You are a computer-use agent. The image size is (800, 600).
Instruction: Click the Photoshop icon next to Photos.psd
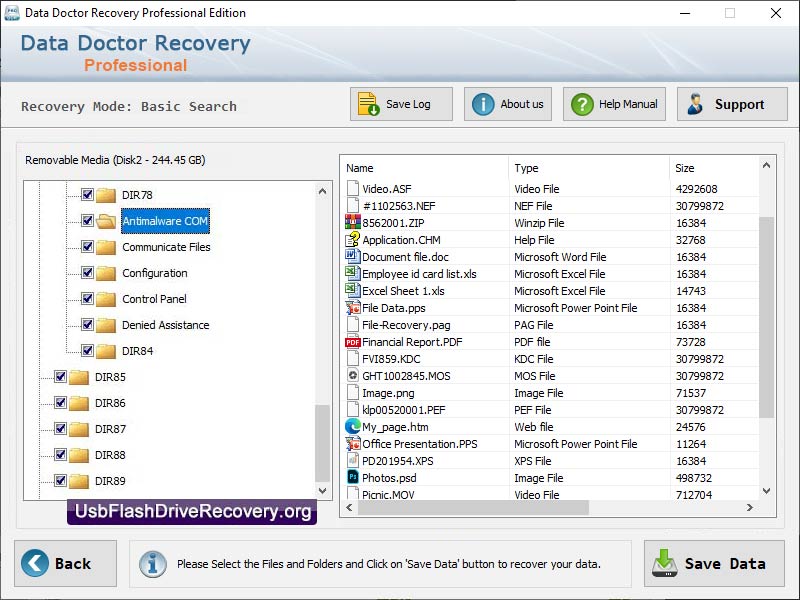[x=352, y=477]
